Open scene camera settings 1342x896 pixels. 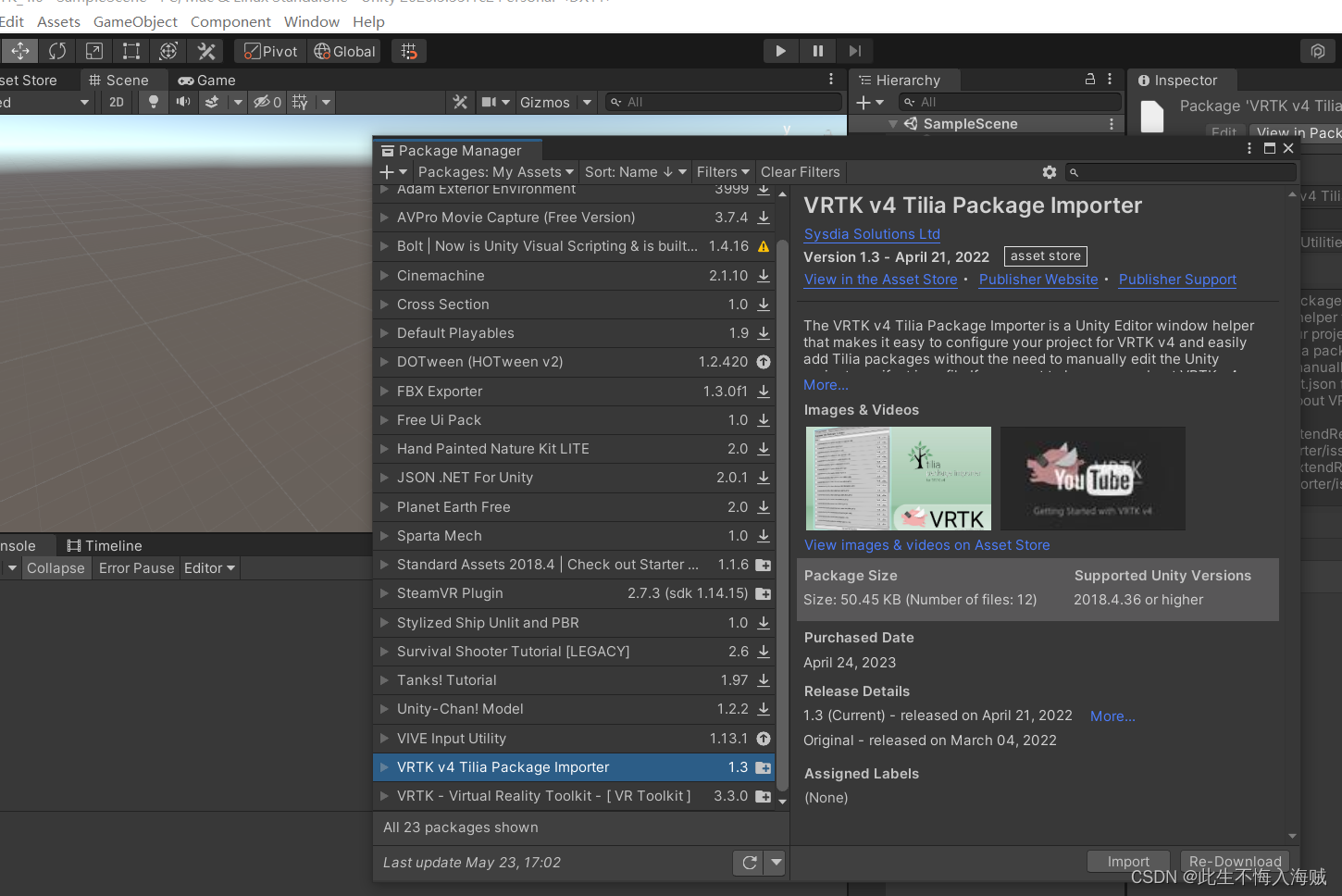tap(490, 102)
